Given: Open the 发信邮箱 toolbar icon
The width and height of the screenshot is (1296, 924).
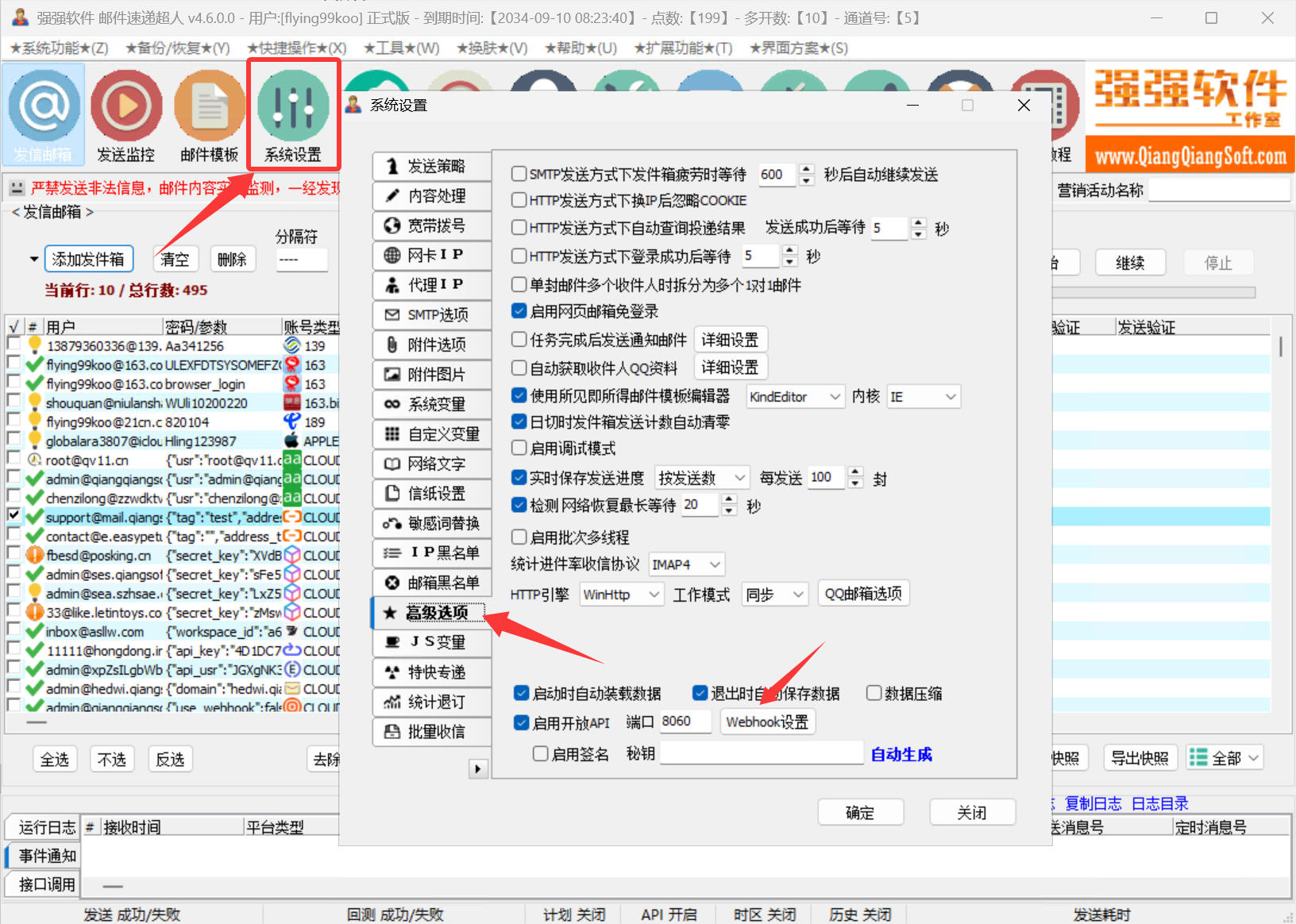Looking at the screenshot, I should (x=44, y=115).
